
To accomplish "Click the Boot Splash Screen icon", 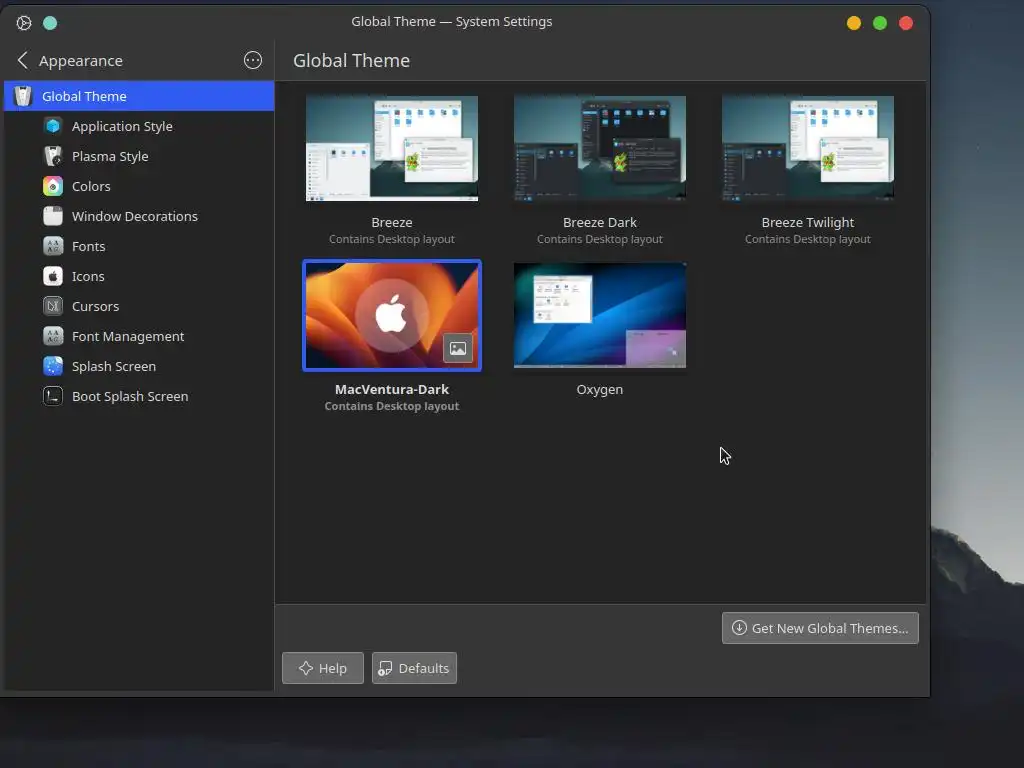I will point(53,396).
